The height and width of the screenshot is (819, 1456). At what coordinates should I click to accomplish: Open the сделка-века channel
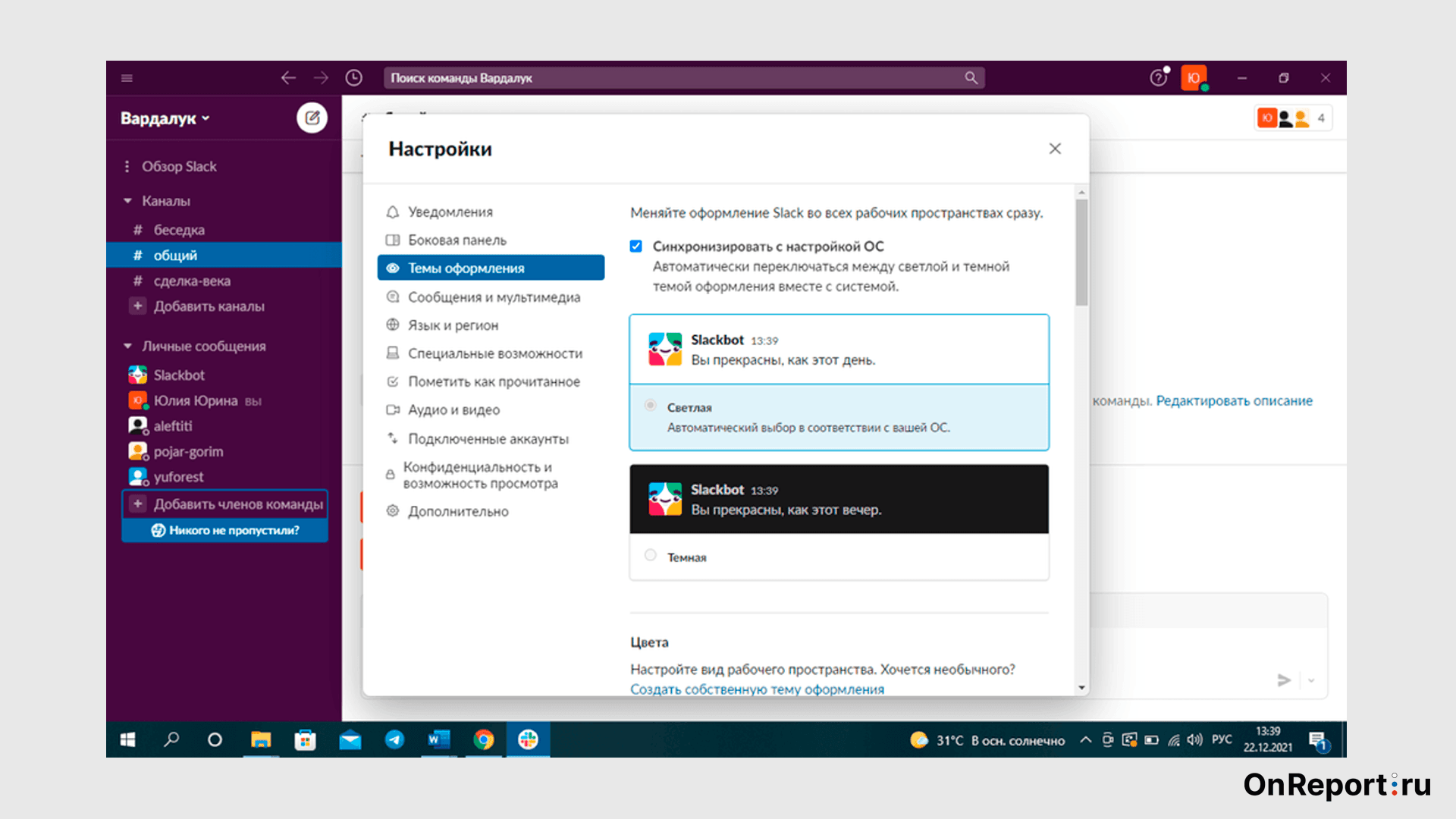pos(224,281)
